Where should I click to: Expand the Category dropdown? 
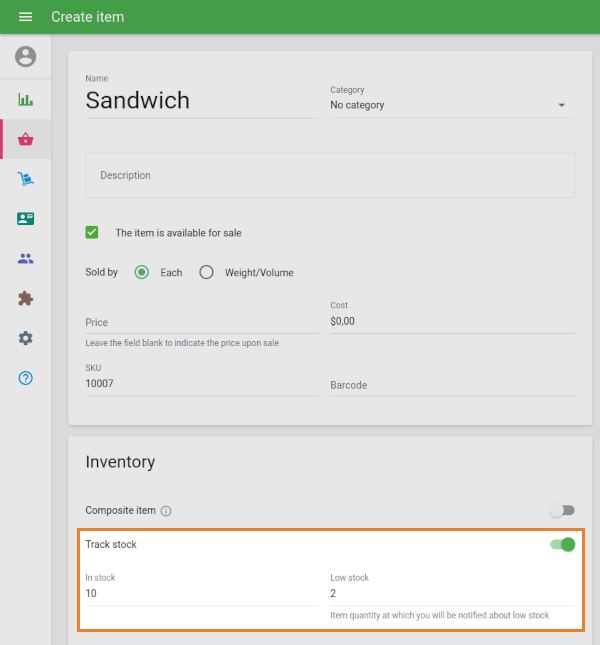pos(452,105)
